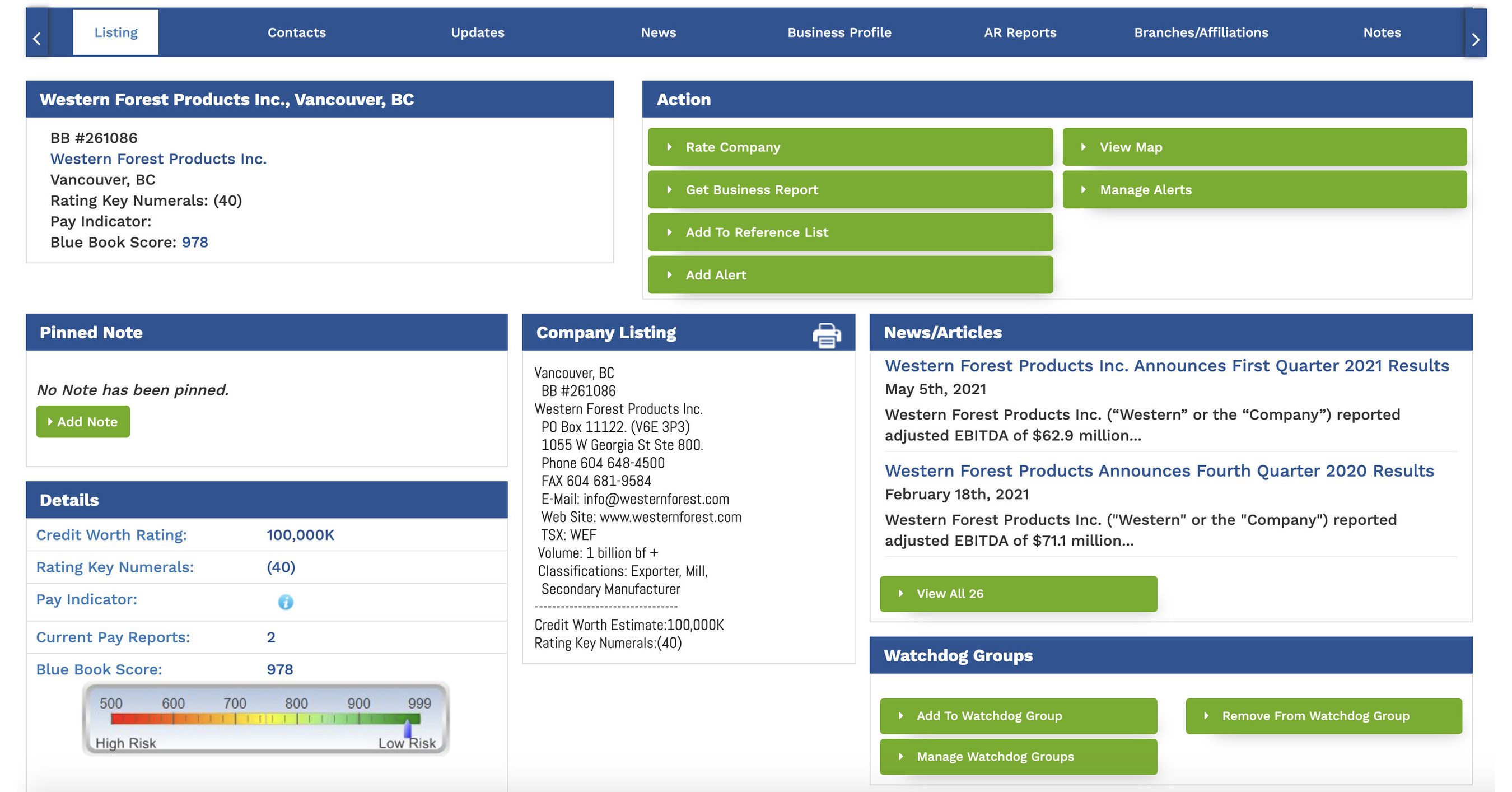Open the Western Forest Products Inc. link
The width and height of the screenshot is (1512, 792).
click(158, 159)
